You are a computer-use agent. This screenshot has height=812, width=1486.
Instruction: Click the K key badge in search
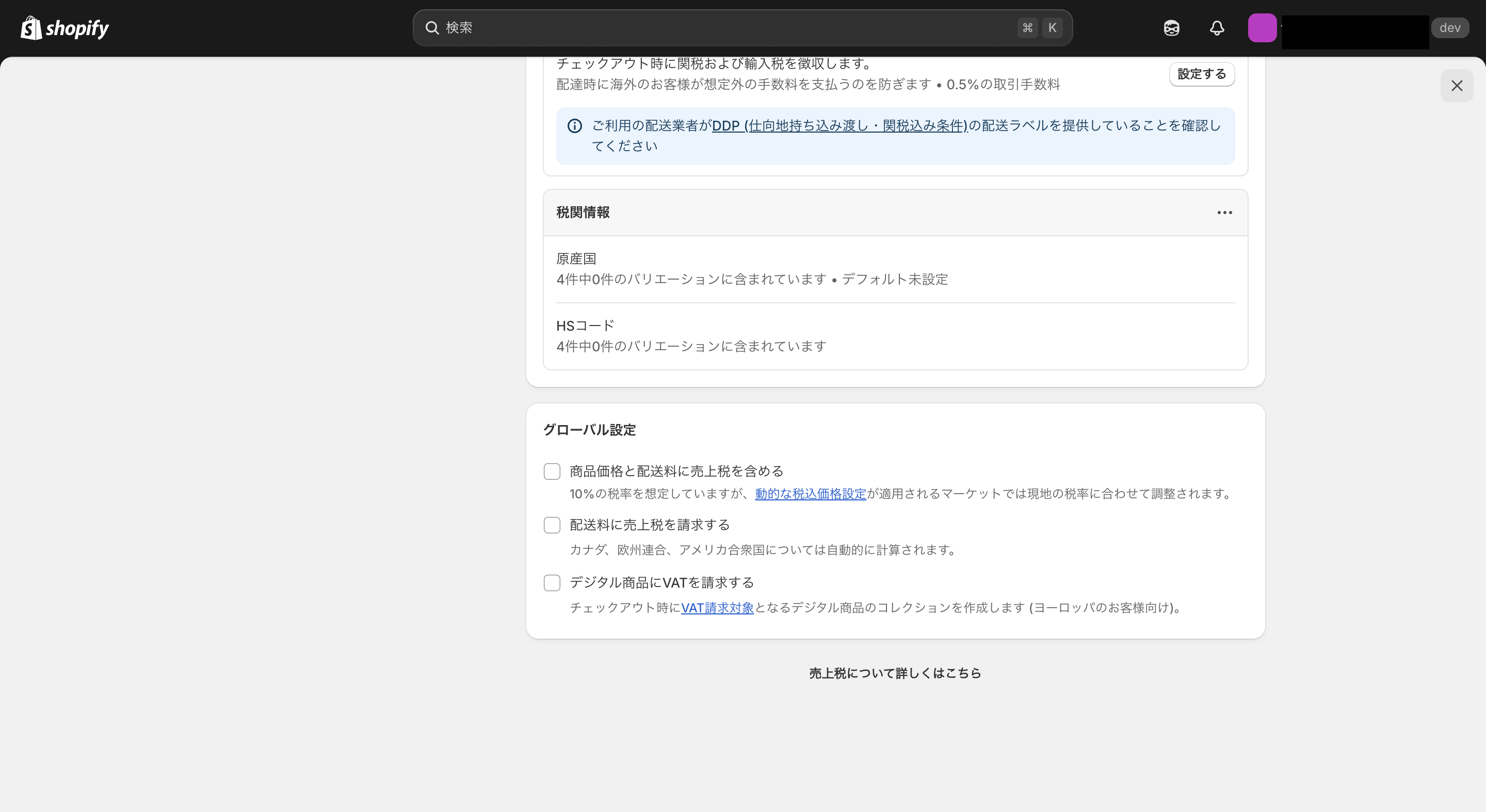[1053, 28]
